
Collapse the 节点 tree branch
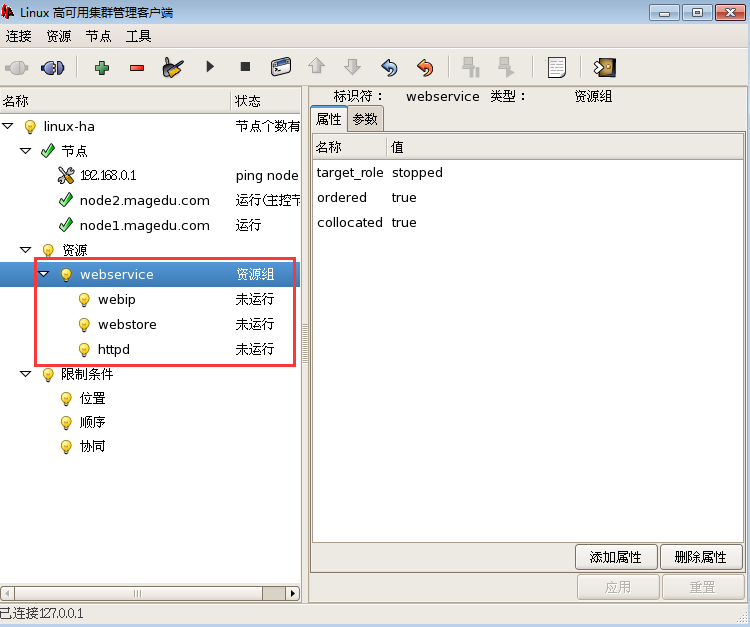point(26,150)
